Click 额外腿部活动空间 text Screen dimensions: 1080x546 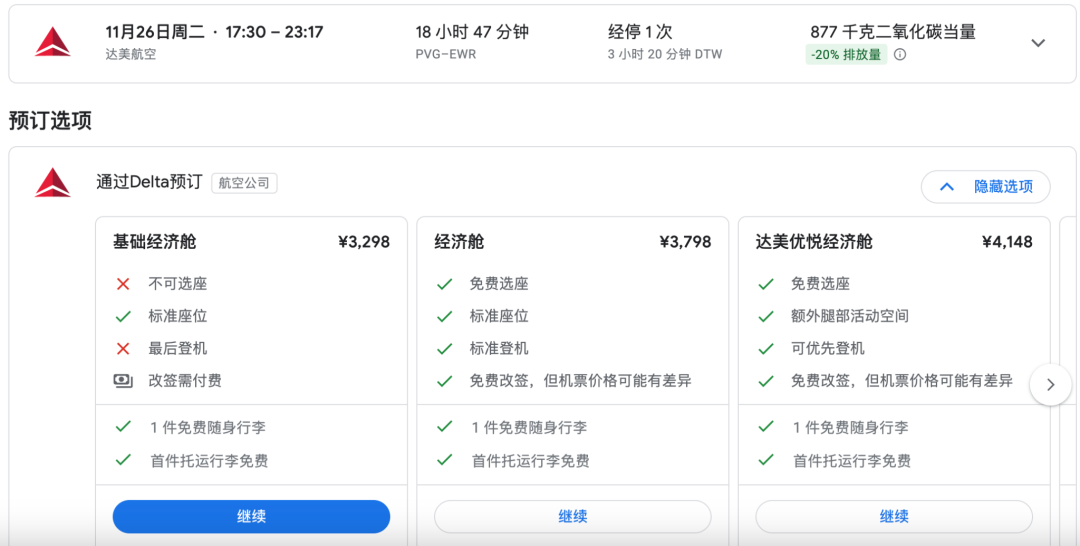point(850,316)
